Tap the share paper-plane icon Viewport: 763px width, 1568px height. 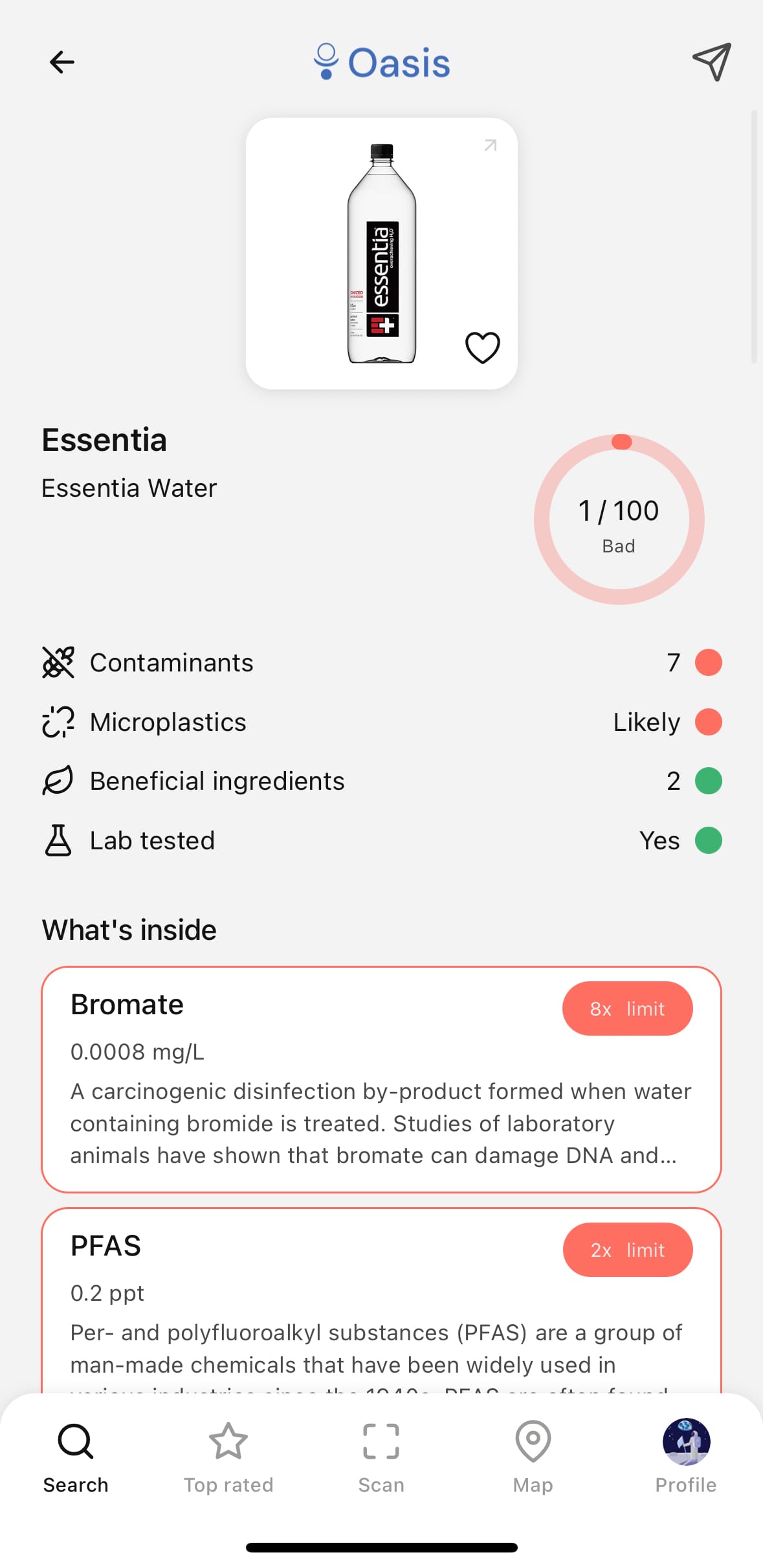point(711,62)
